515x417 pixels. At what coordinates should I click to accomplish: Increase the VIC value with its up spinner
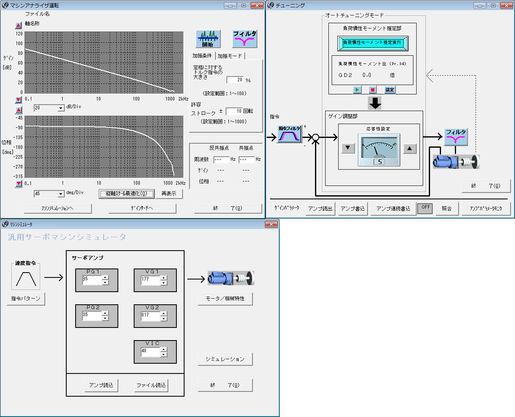(163, 349)
